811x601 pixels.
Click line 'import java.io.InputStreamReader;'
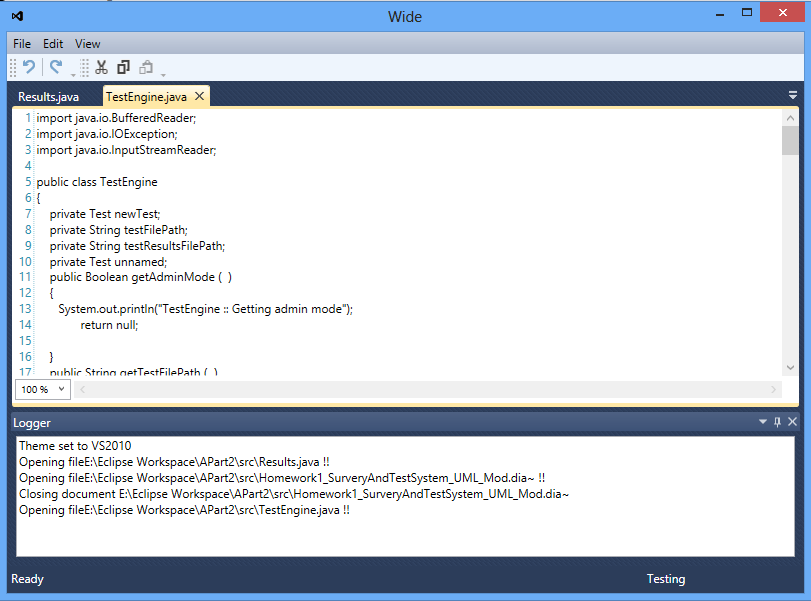pos(126,150)
